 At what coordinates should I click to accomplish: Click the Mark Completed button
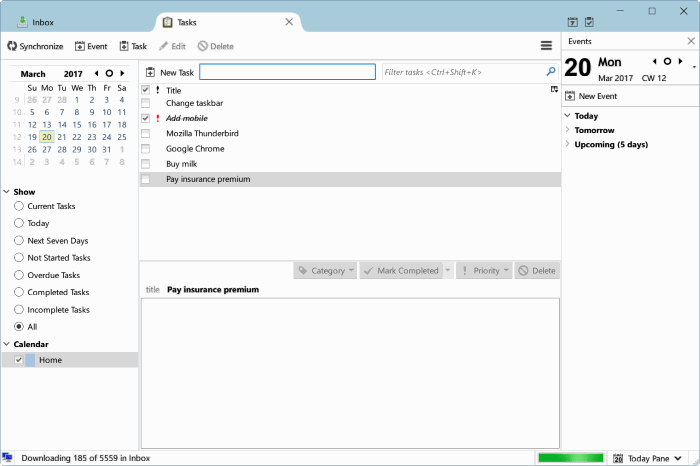tap(401, 270)
